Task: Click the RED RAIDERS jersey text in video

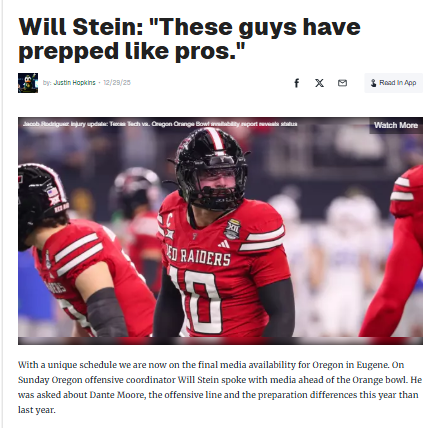Action: 199,256
